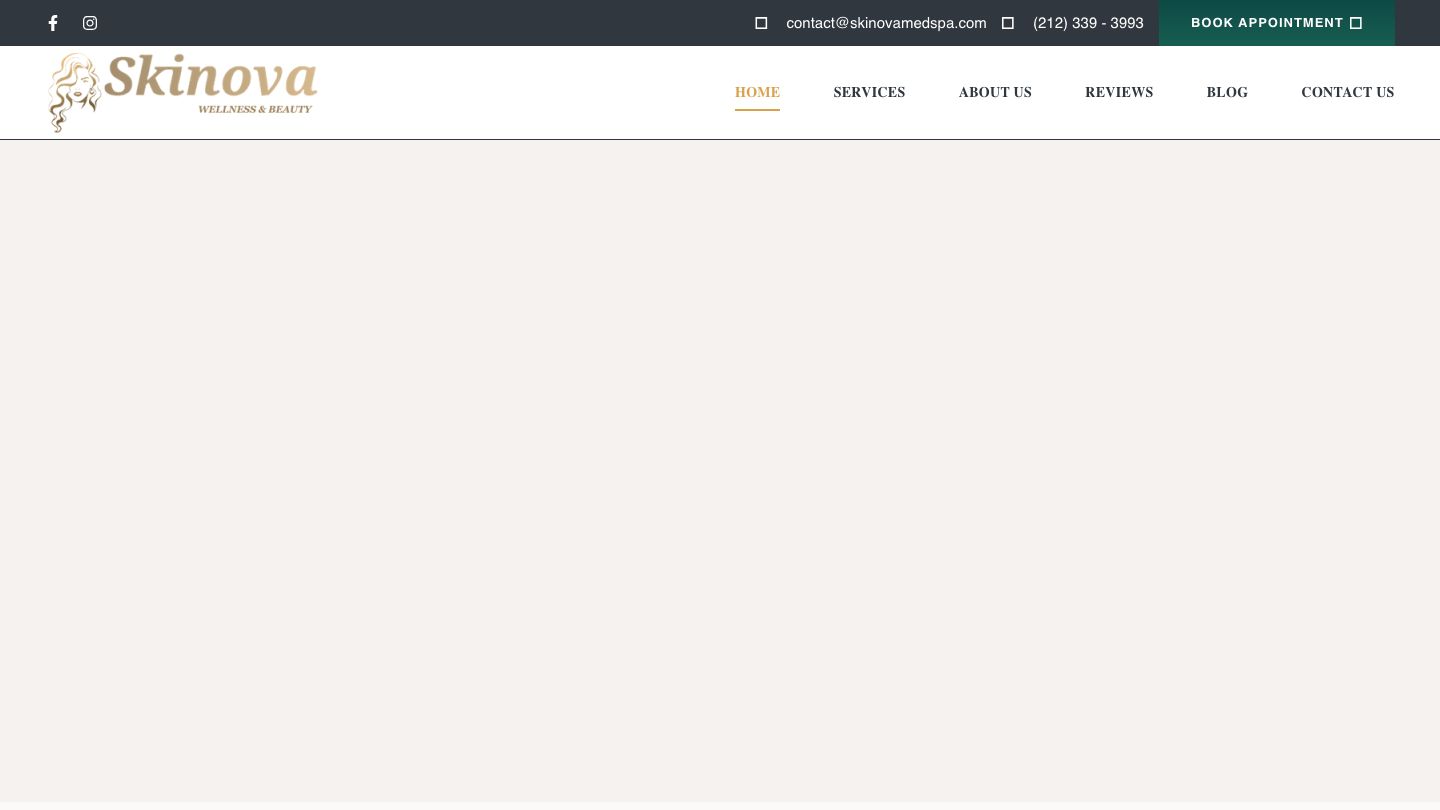Select Contact Us in navigation
The image size is (1440, 810).
(1347, 92)
